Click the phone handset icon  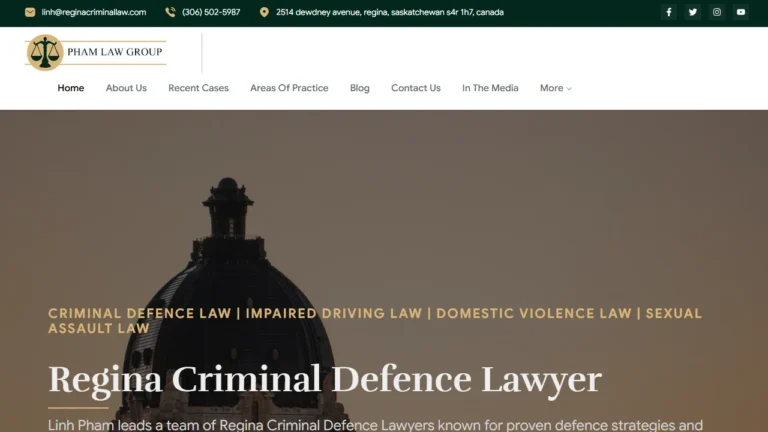170,12
